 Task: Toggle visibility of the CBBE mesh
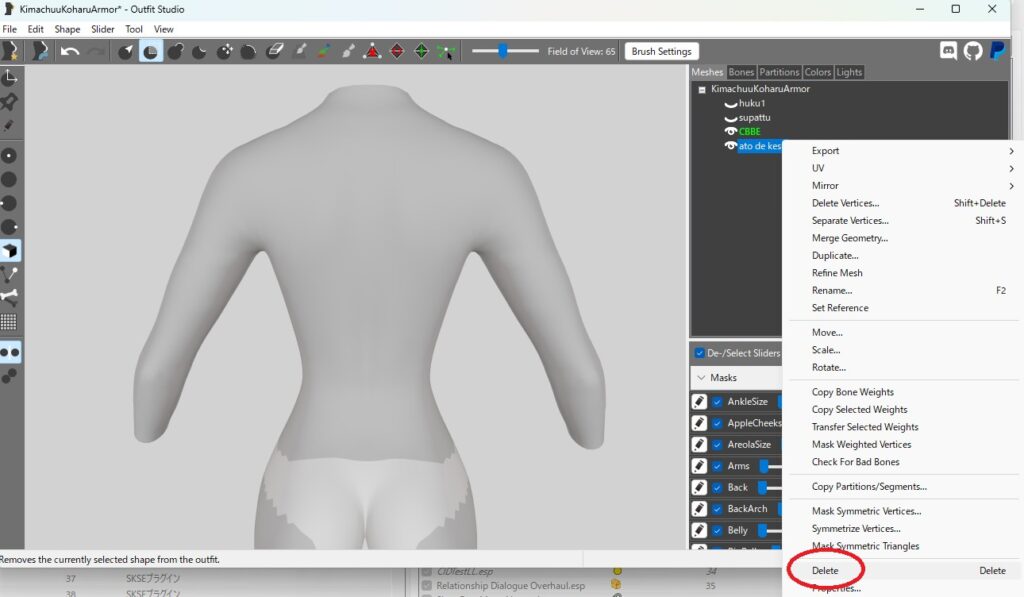[x=730, y=132]
